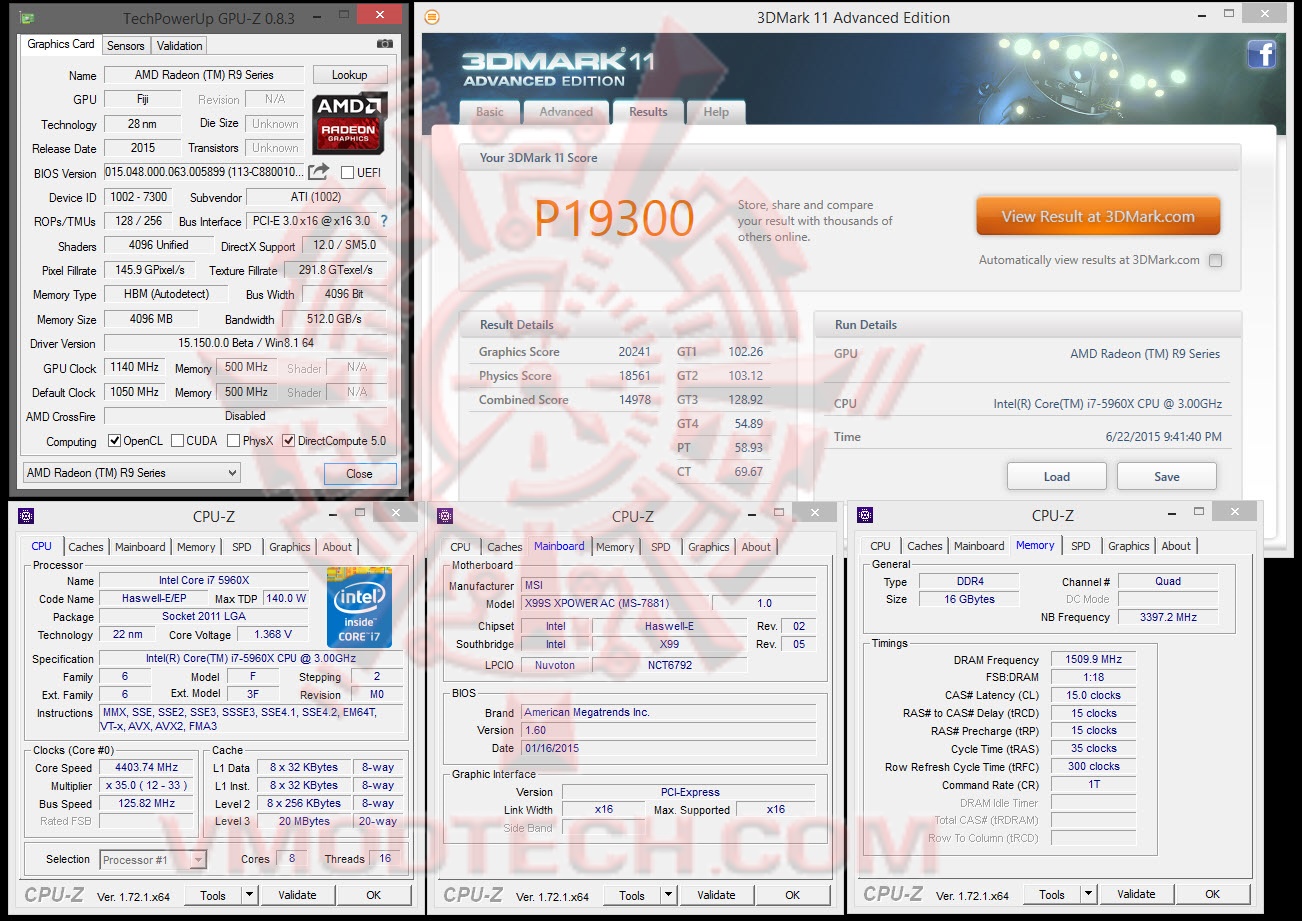This screenshot has width=1302, height=921.
Task: Click Validate in the CPU-Z Memory window
Action: point(1136,894)
